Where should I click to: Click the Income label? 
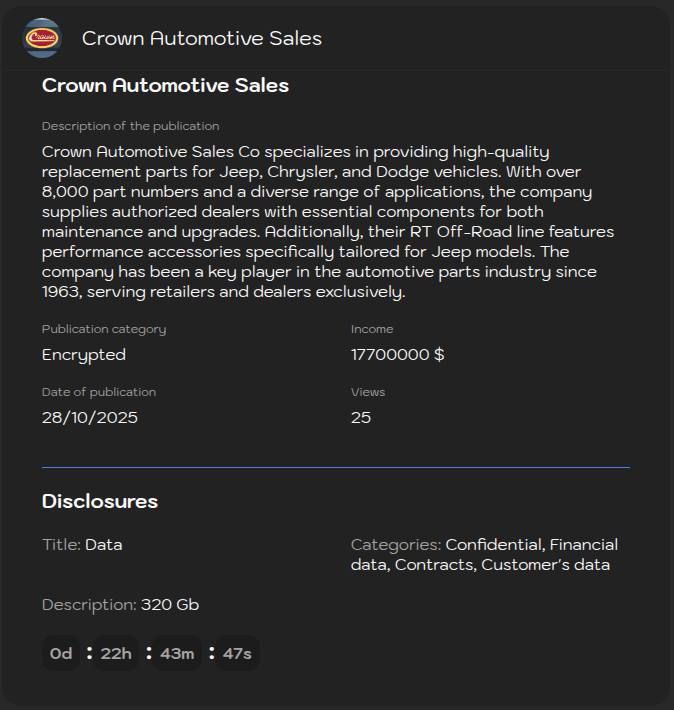372,329
